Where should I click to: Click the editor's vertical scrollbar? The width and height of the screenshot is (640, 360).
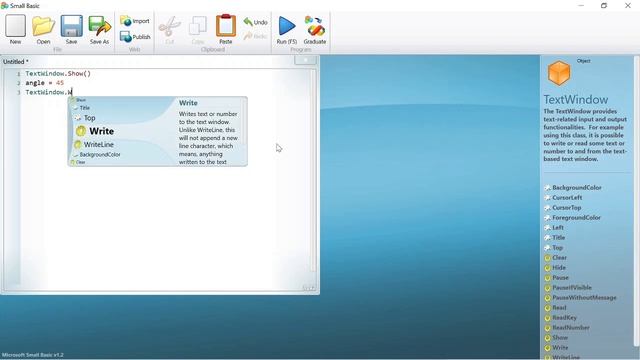[x=313, y=171]
